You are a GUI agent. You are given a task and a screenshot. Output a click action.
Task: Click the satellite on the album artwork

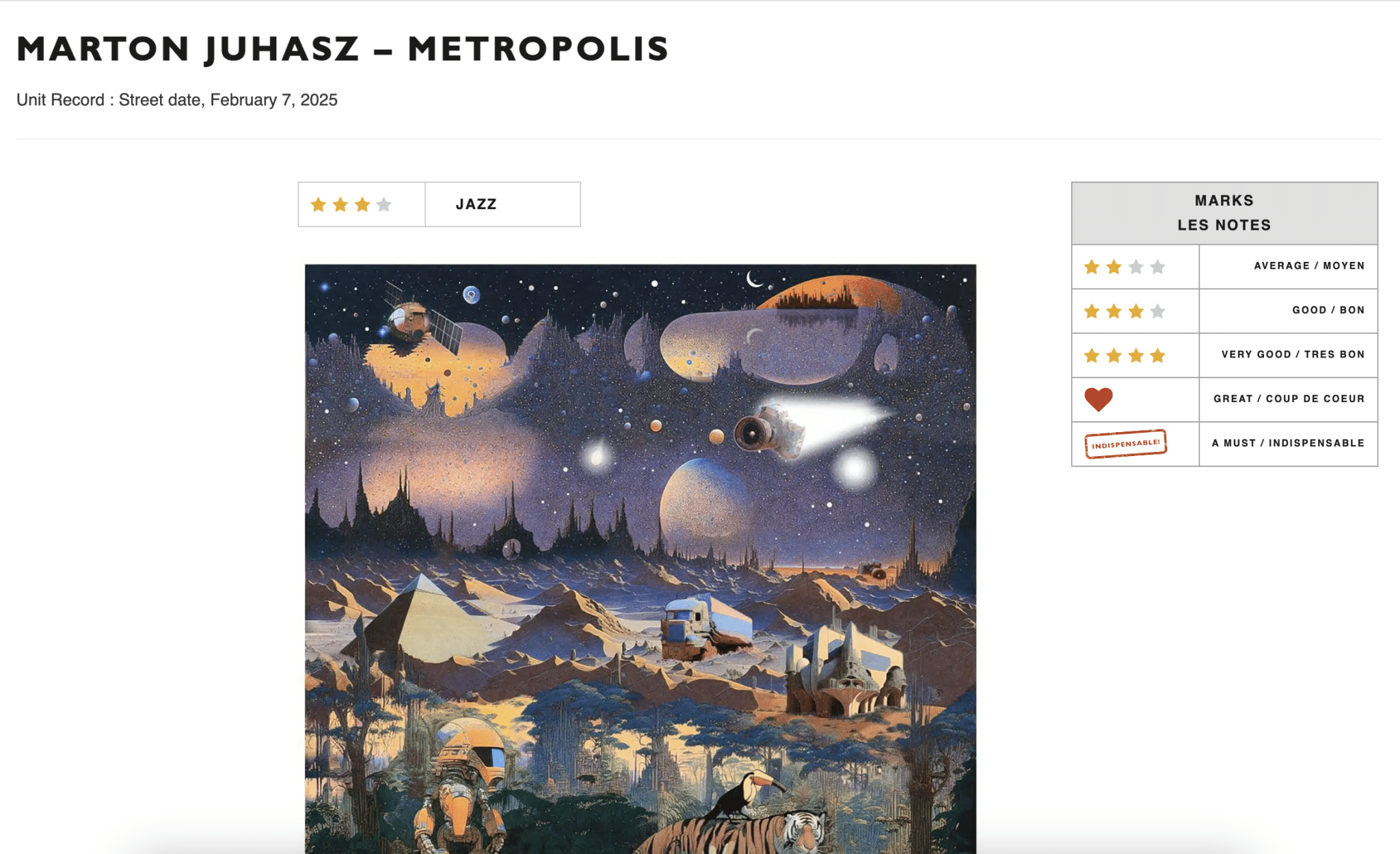(420, 320)
